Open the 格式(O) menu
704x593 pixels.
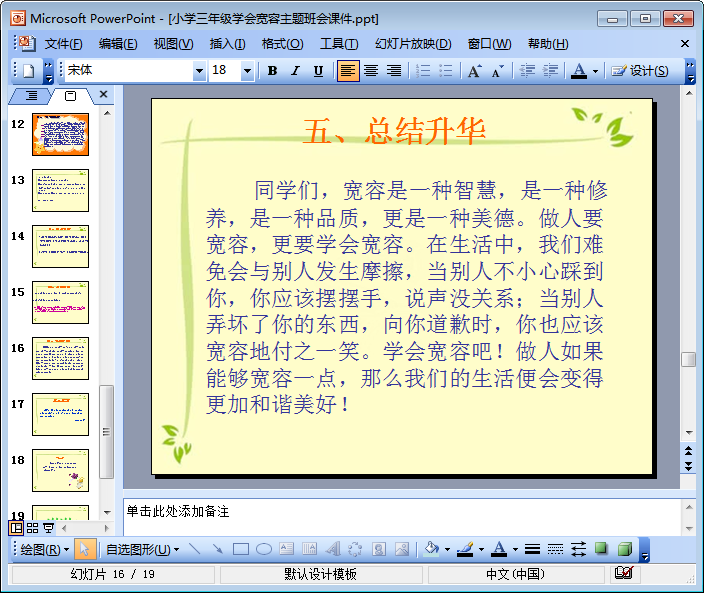coord(282,44)
